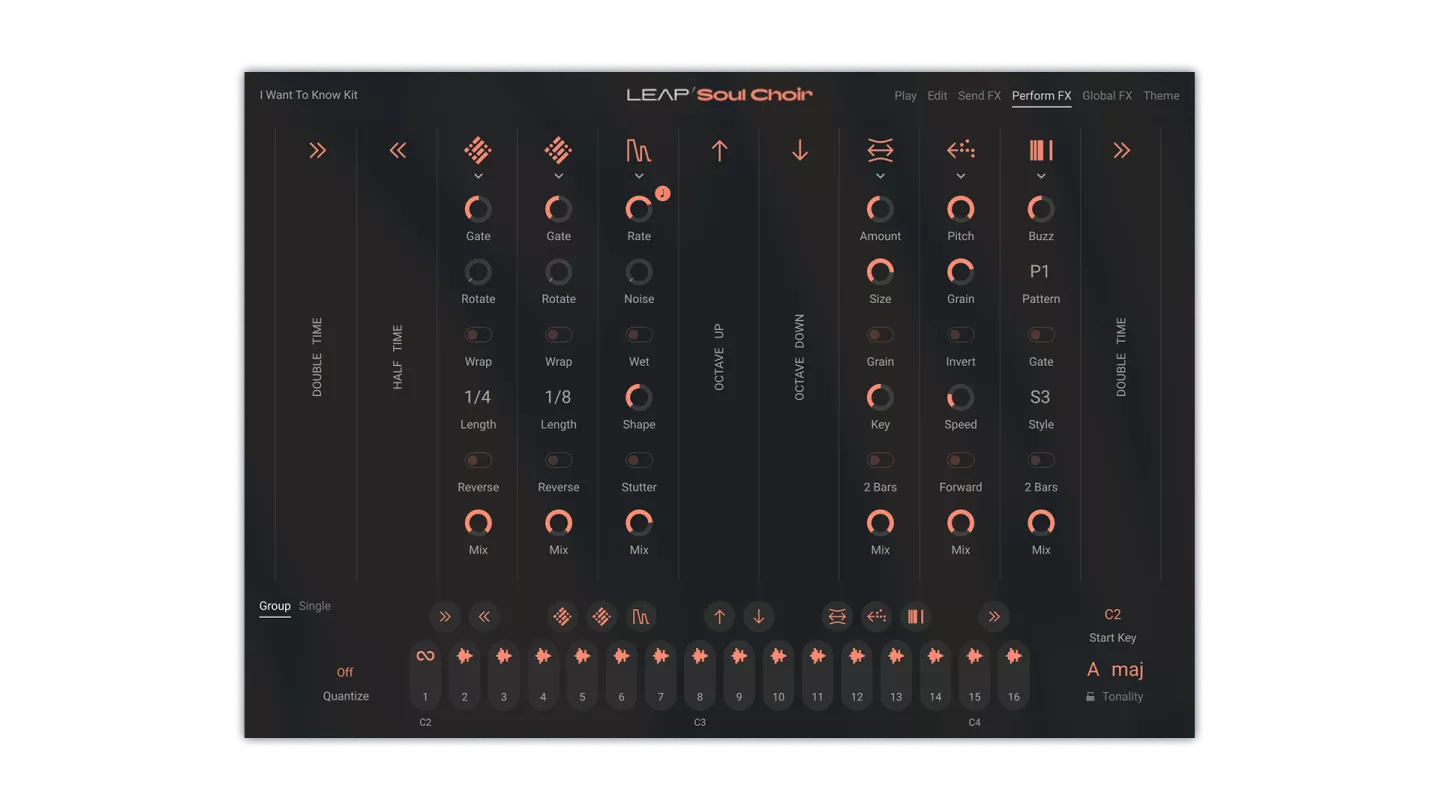
Task: Click the bars icon above the Buzz knob
Action: click(x=1041, y=150)
